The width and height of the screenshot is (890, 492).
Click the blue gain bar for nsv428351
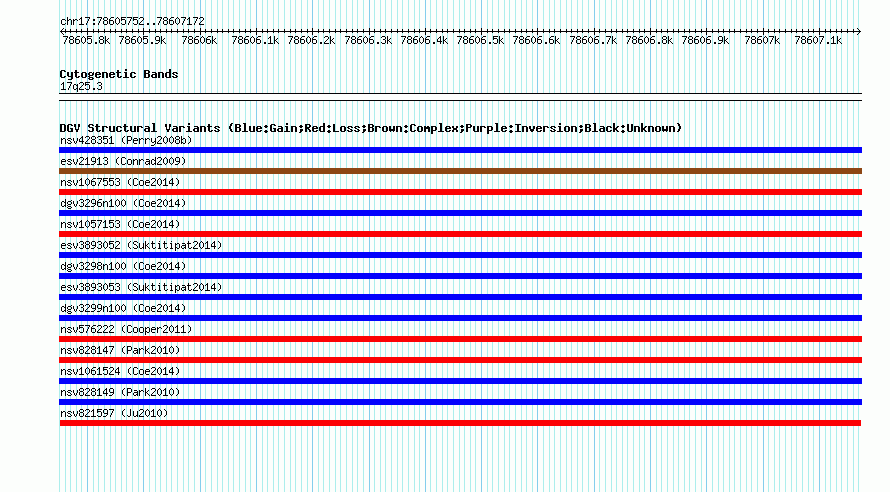[x=460, y=150]
